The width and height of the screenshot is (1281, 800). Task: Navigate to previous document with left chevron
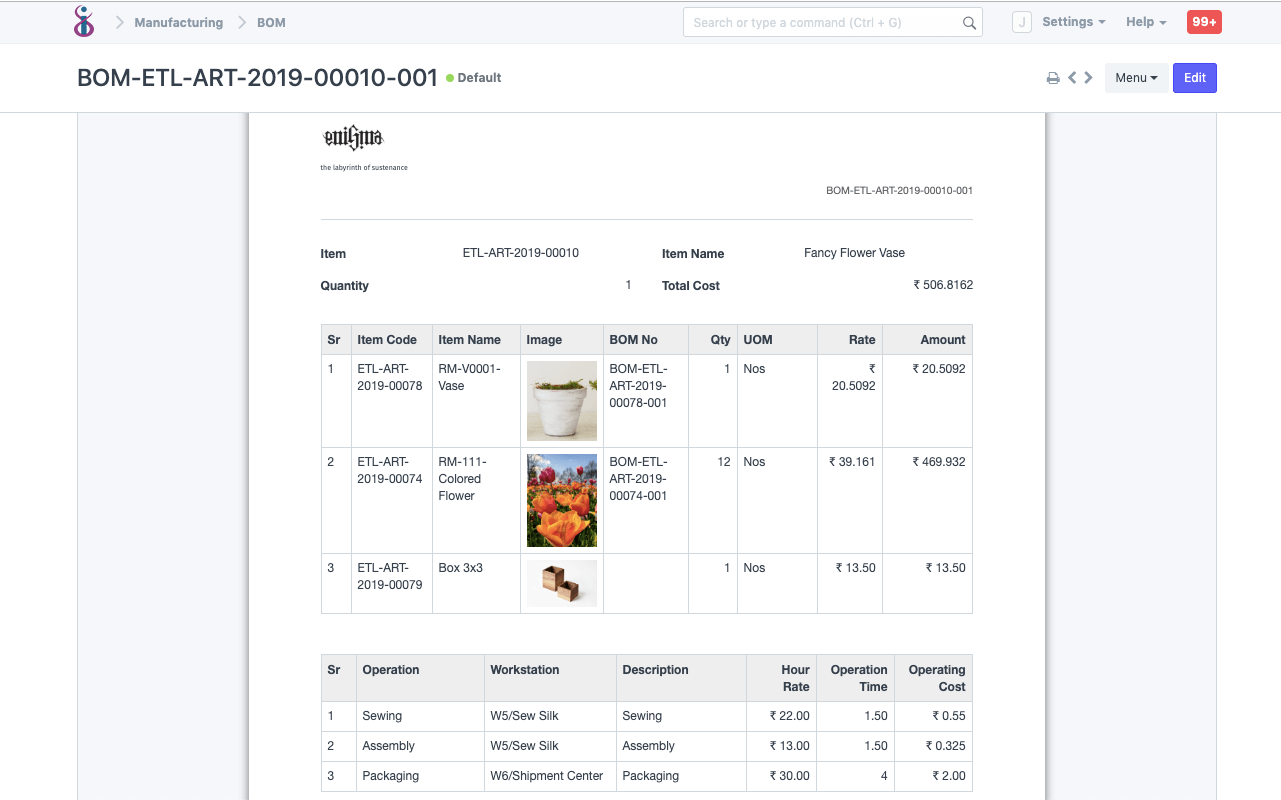point(1071,77)
